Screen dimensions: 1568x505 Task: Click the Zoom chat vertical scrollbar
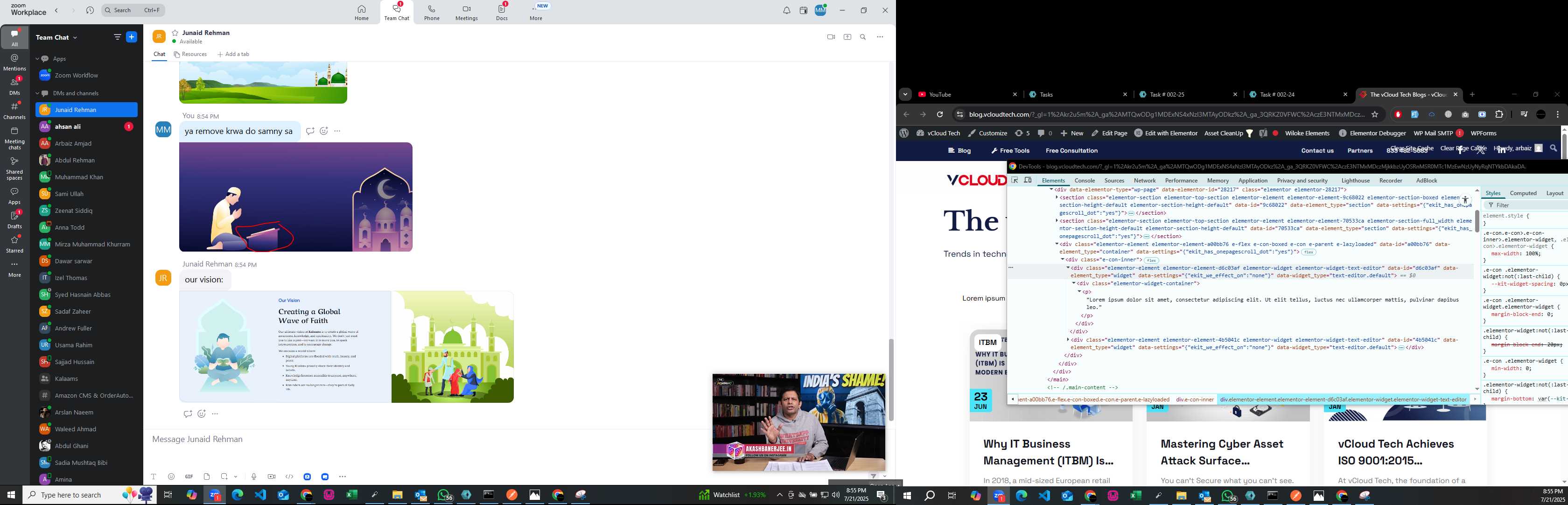(x=891, y=379)
